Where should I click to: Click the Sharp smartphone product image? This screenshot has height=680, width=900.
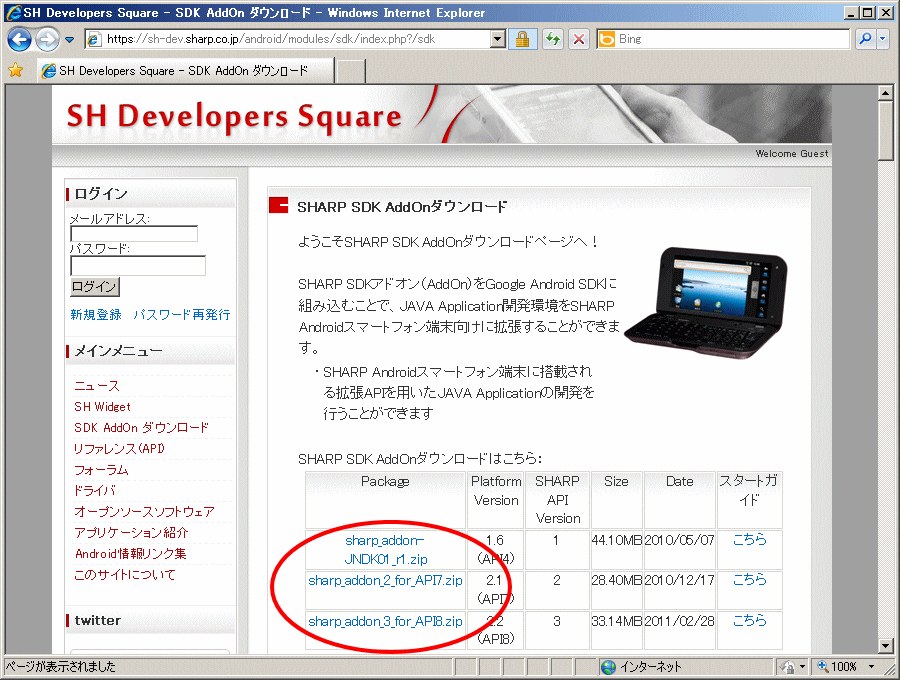[x=706, y=303]
